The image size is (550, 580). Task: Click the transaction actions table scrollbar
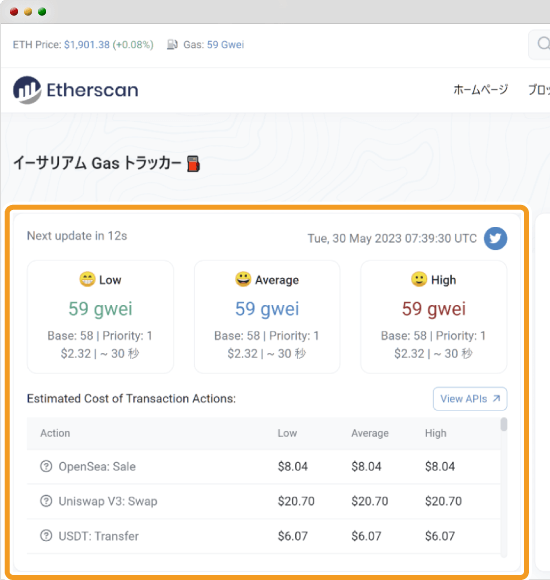click(x=503, y=425)
